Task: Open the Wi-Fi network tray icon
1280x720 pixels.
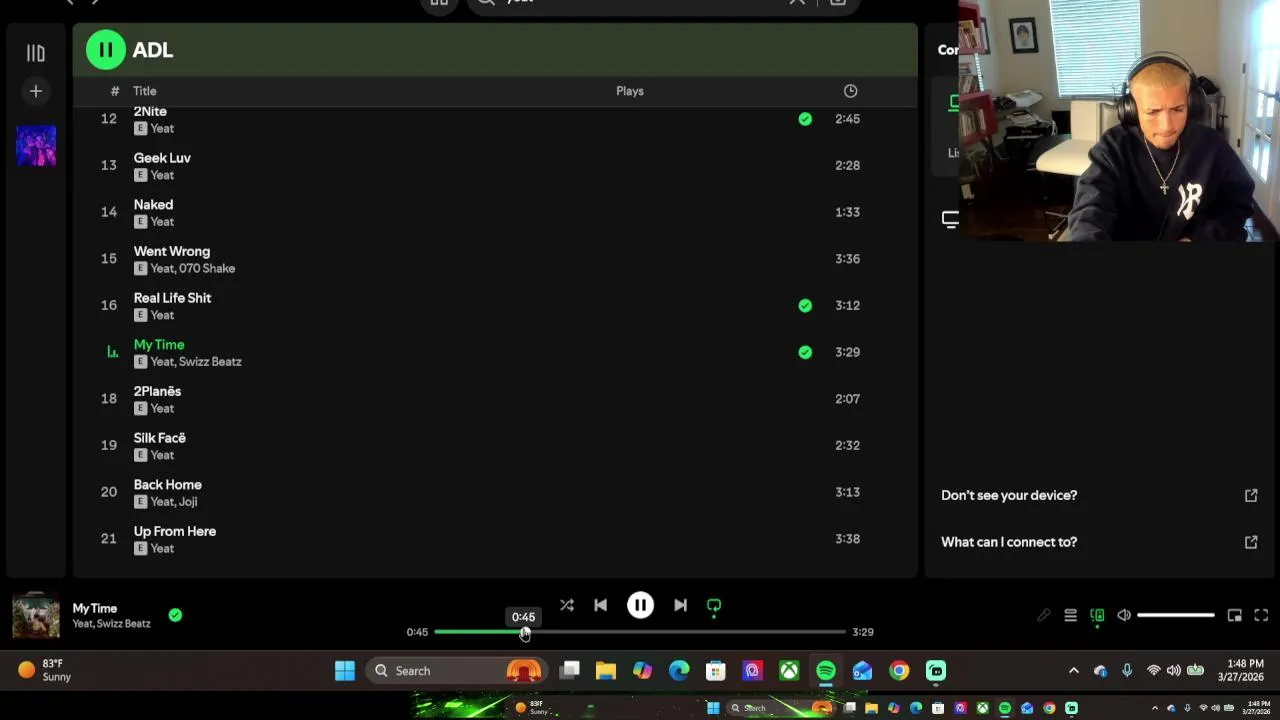Action: click(x=1153, y=671)
